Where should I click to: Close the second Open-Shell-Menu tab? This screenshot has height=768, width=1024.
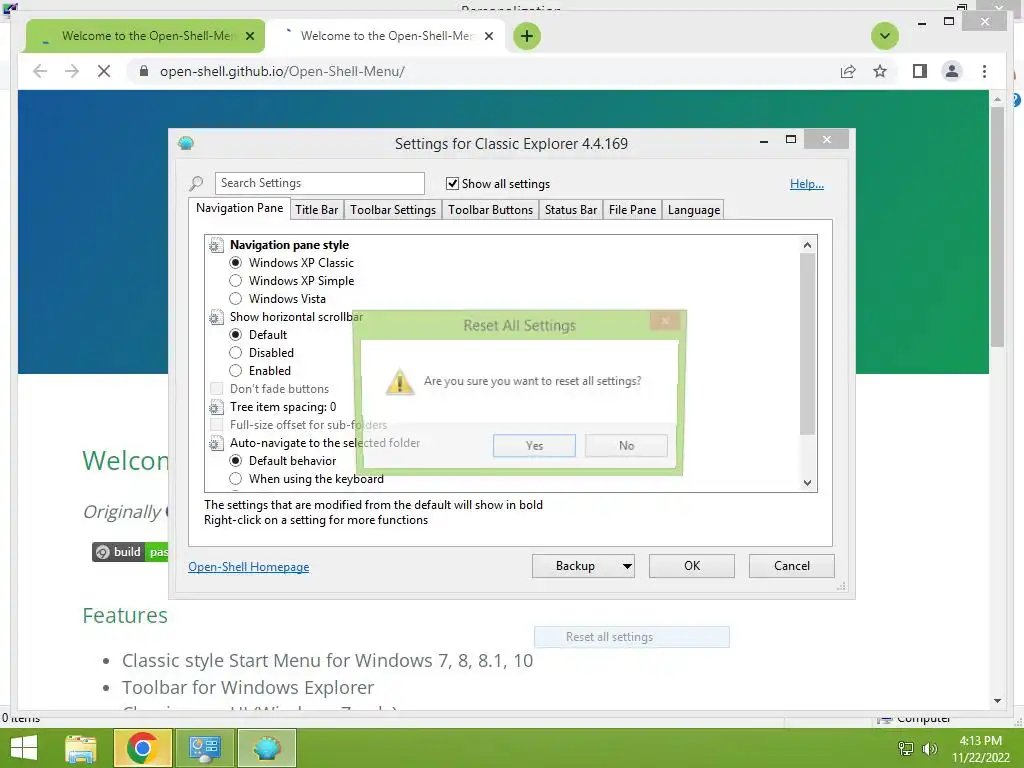click(488, 36)
